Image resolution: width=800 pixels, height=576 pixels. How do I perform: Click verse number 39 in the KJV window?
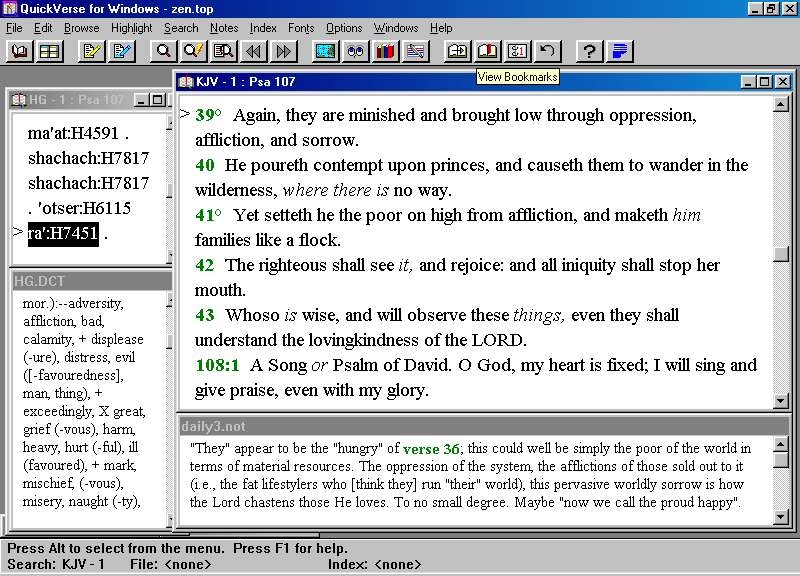click(205, 115)
